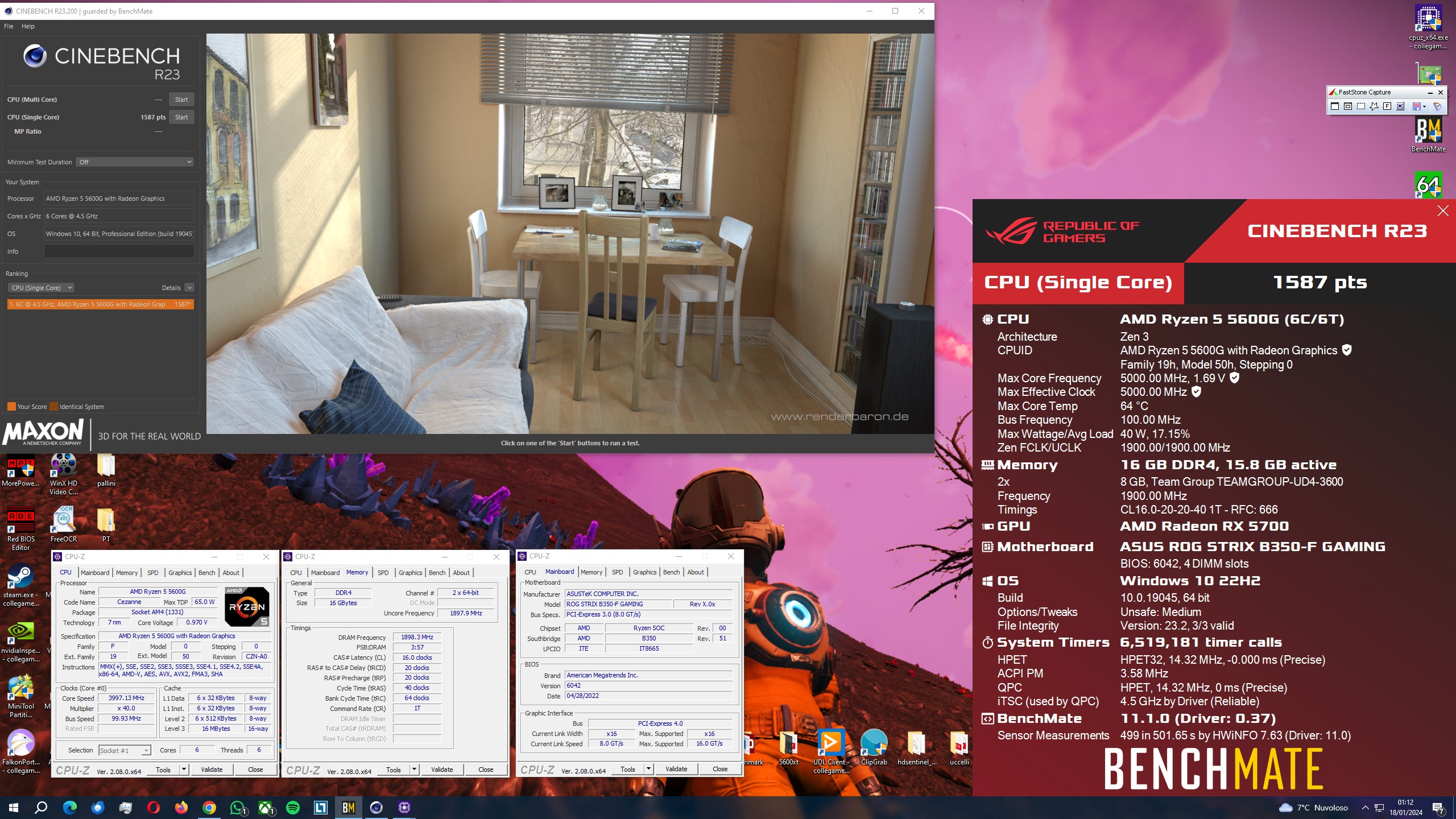
Task: Click the Cinebench Info input field
Action: (x=119, y=251)
